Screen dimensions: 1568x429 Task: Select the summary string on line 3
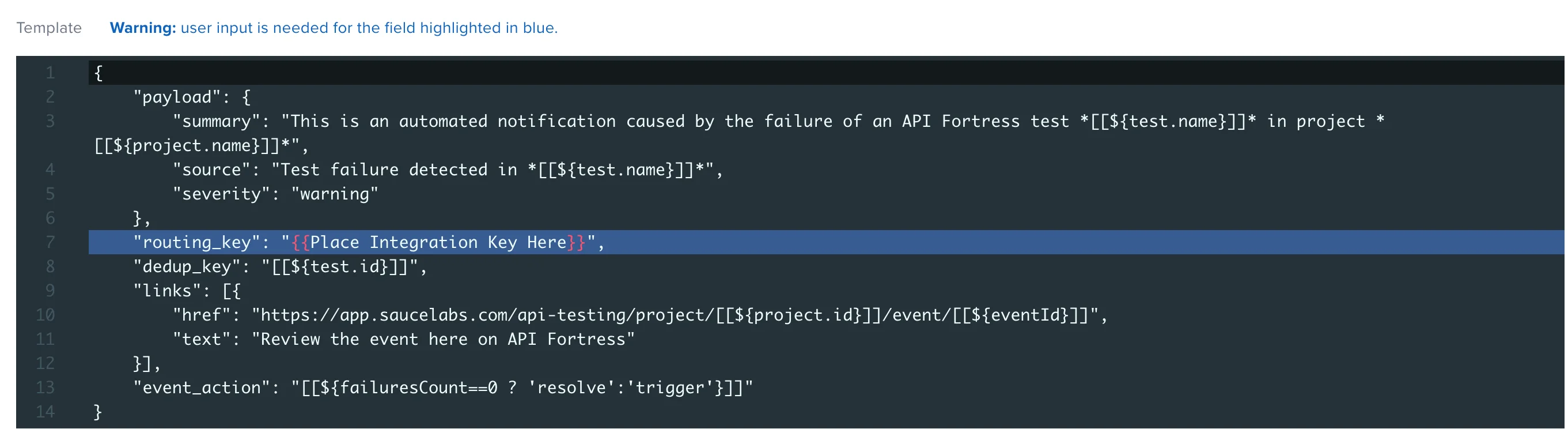[730, 121]
